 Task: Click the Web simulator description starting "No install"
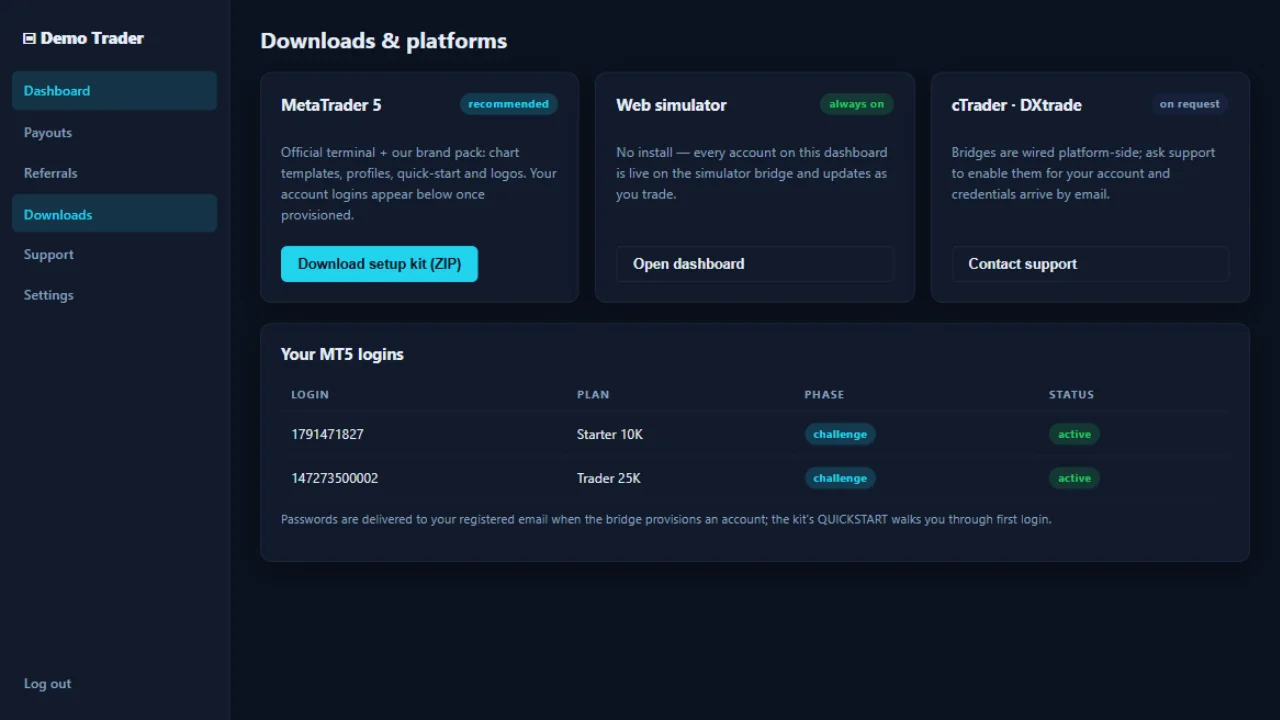coord(752,173)
